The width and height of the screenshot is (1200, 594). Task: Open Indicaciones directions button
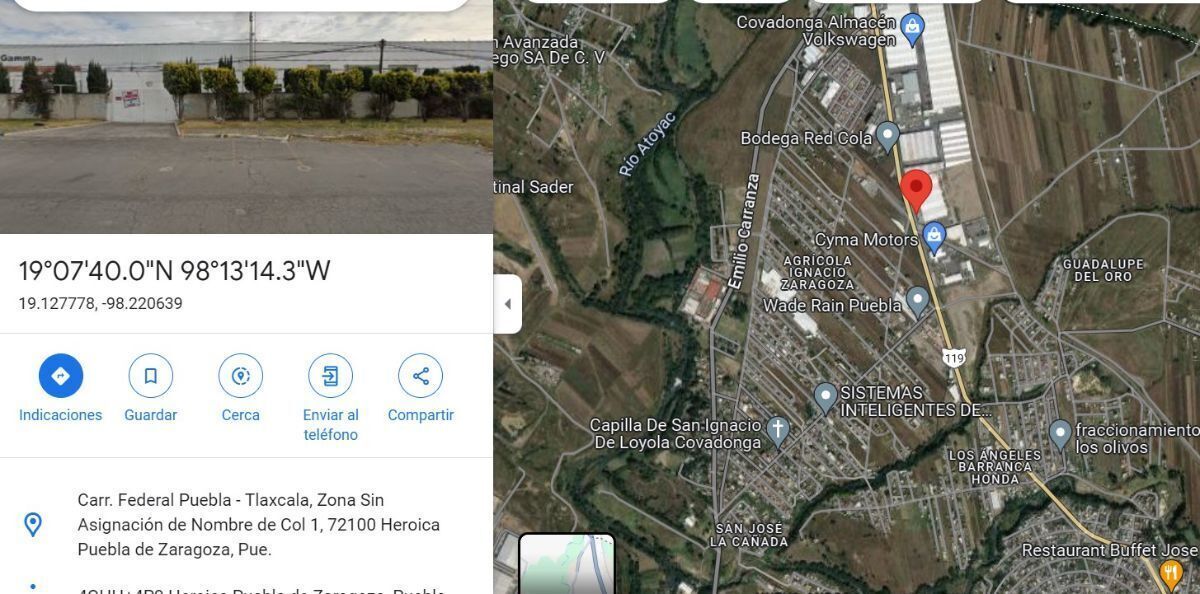click(61, 376)
